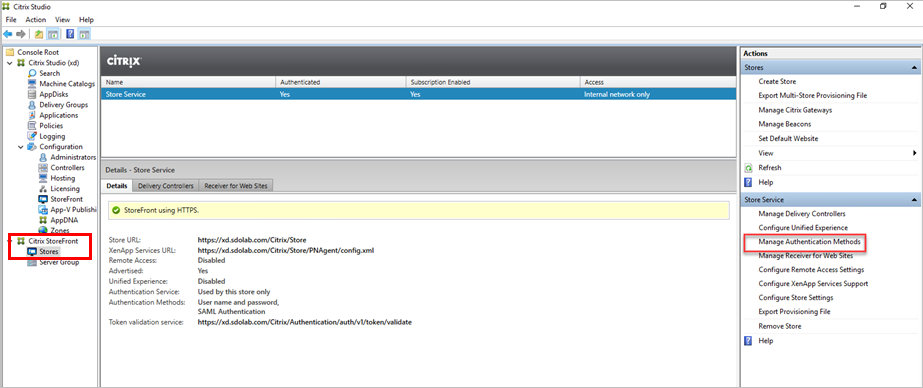Select the Logging icon
The image size is (923, 388).
[33, 136]
